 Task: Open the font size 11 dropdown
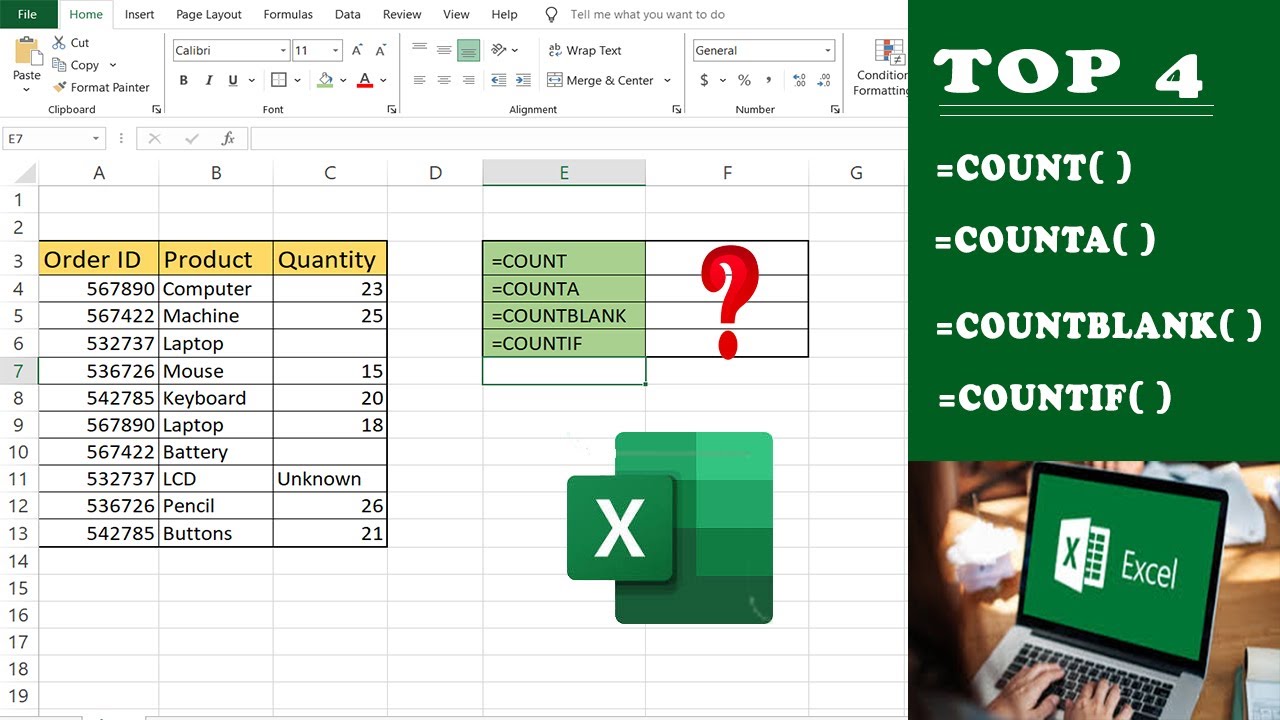[335, 50]
